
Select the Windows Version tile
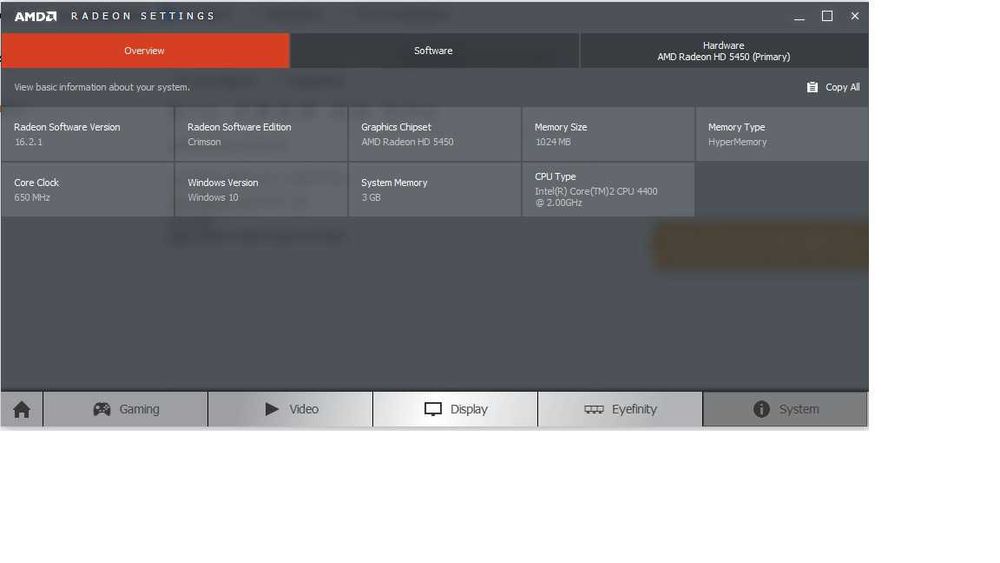pos(261,189)
